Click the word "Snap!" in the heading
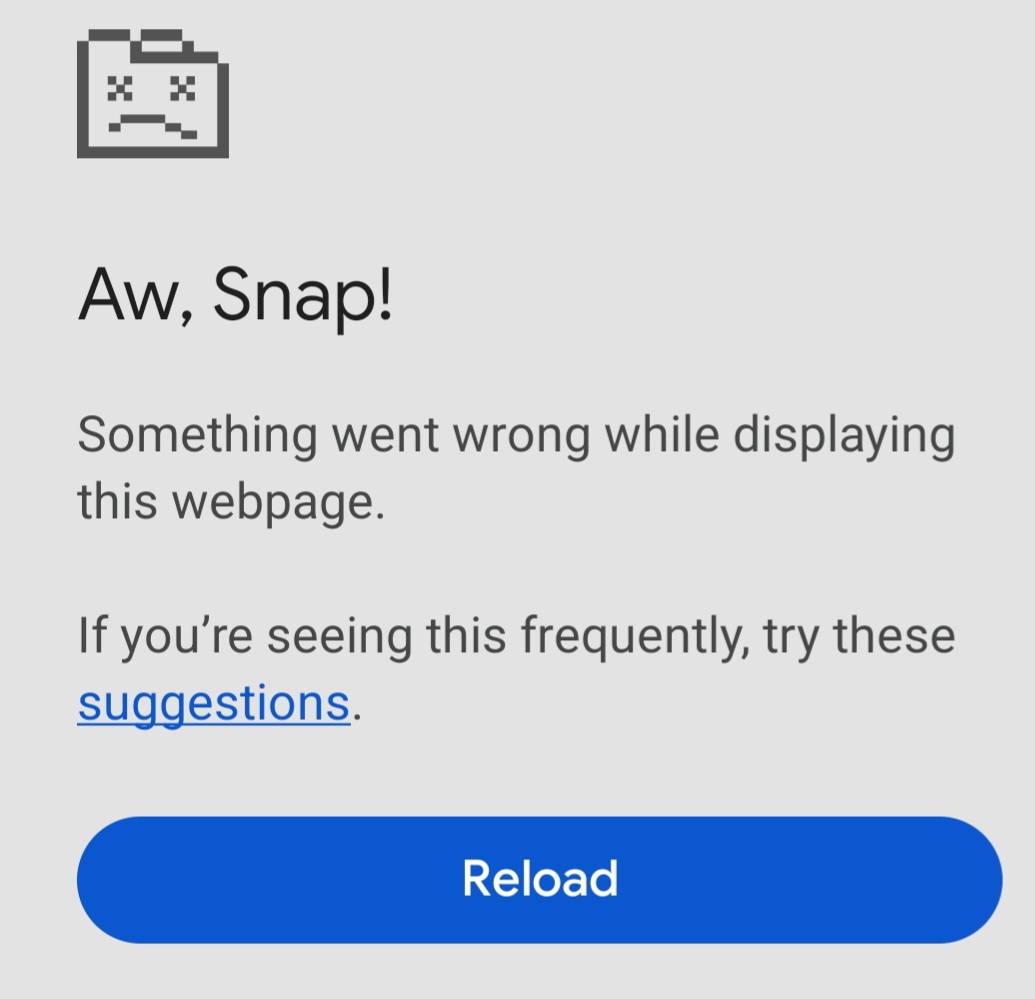 point(303,296)
